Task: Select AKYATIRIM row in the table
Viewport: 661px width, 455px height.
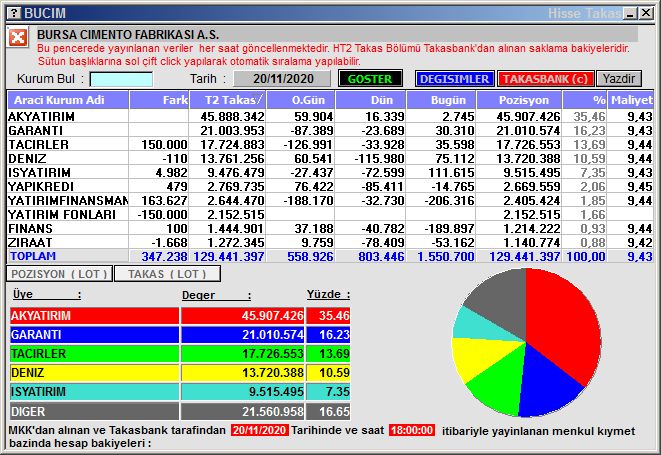Action: pyautogui.click(x=330, y=116)
